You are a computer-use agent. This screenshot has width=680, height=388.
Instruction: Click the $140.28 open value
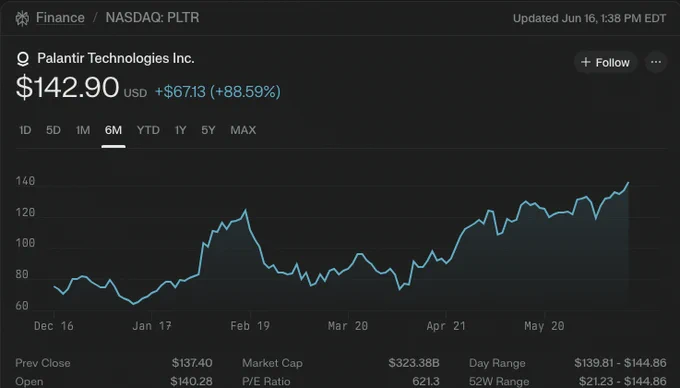tap(191, 381)
